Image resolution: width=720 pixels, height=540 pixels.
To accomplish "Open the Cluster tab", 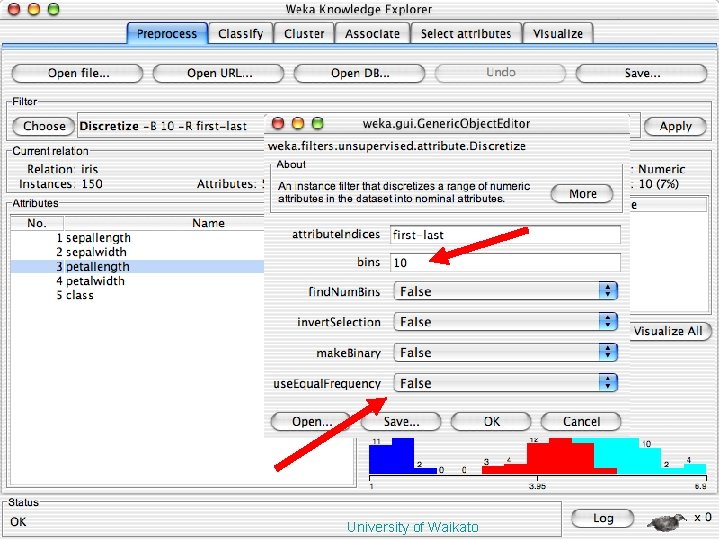I will pos(304,34).
